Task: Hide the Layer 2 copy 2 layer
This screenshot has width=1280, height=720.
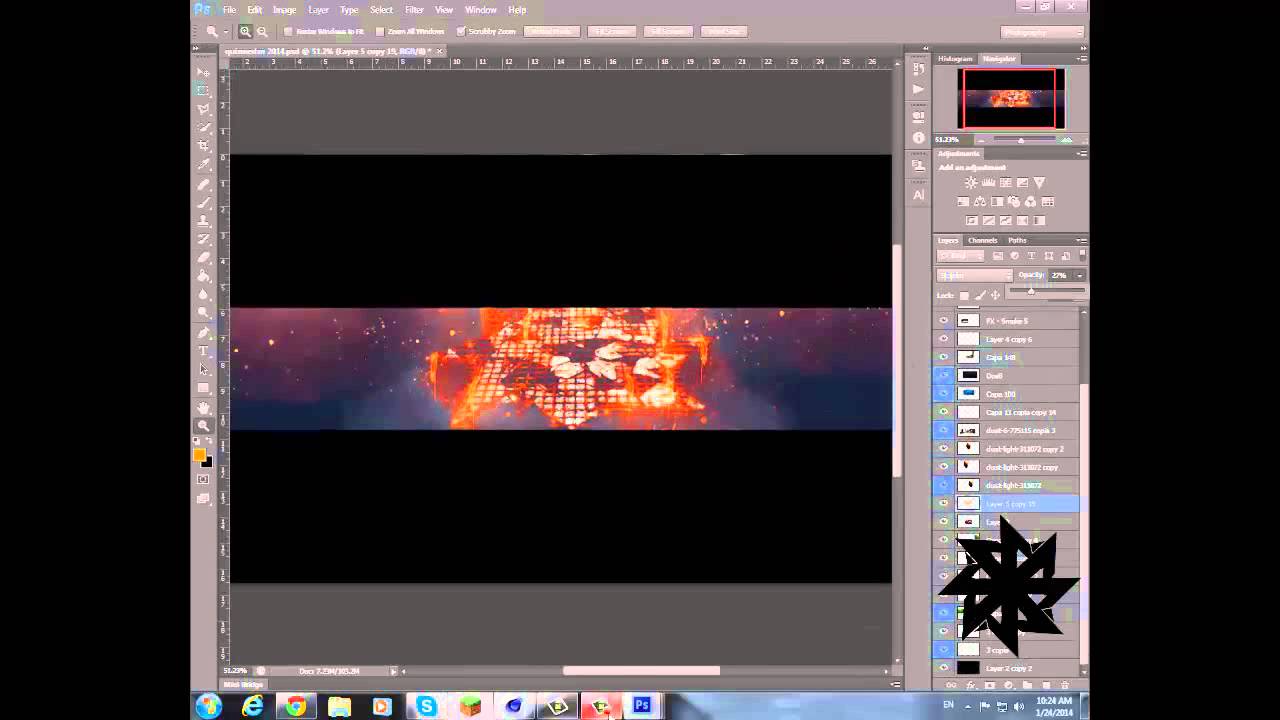Action: coord(944,668)
